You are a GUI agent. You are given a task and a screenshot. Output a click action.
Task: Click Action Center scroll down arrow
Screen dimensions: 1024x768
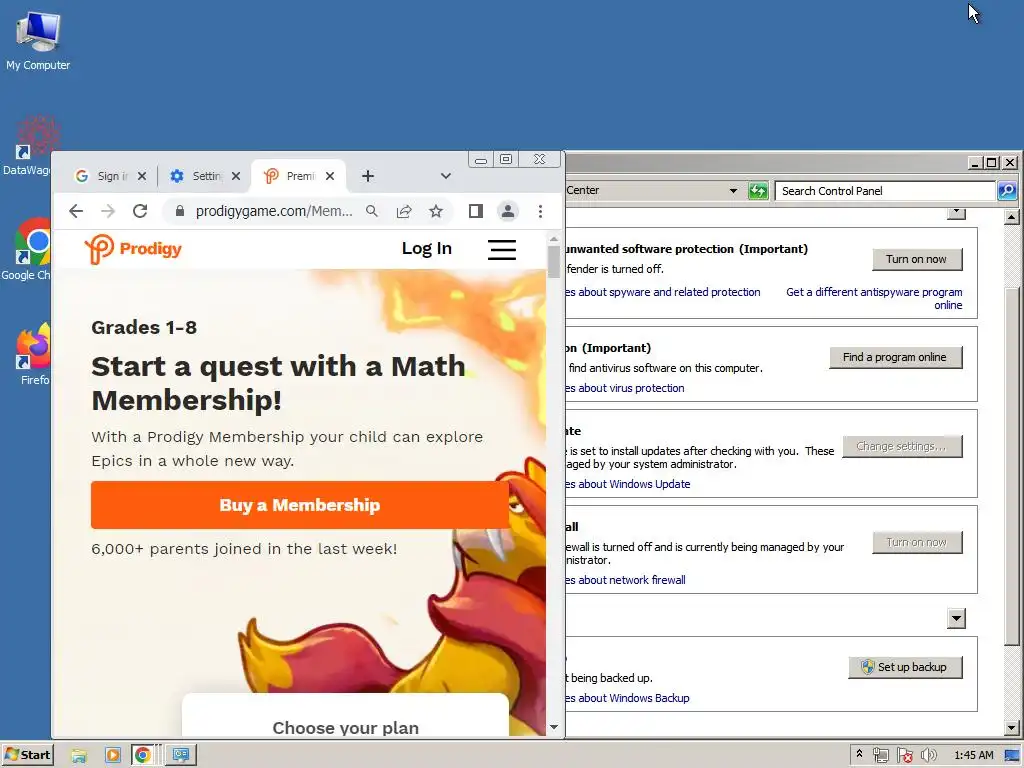pos(1012,728)
